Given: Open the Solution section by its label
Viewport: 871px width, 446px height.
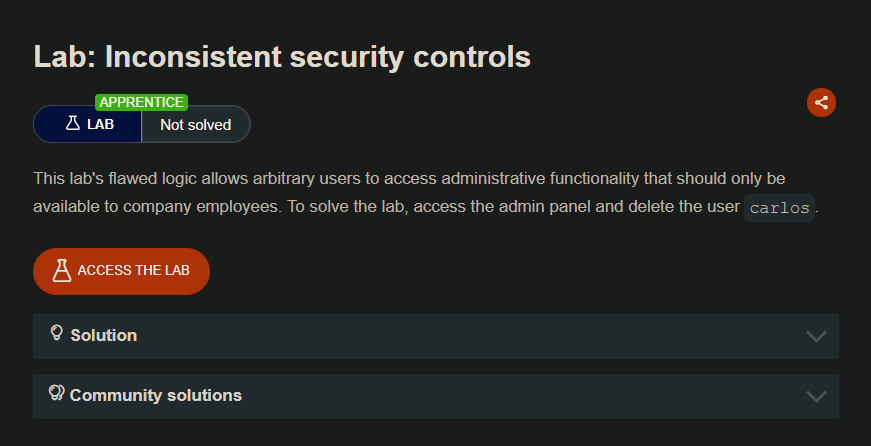Looking at the screenshot, I should [x=103, y=335].
